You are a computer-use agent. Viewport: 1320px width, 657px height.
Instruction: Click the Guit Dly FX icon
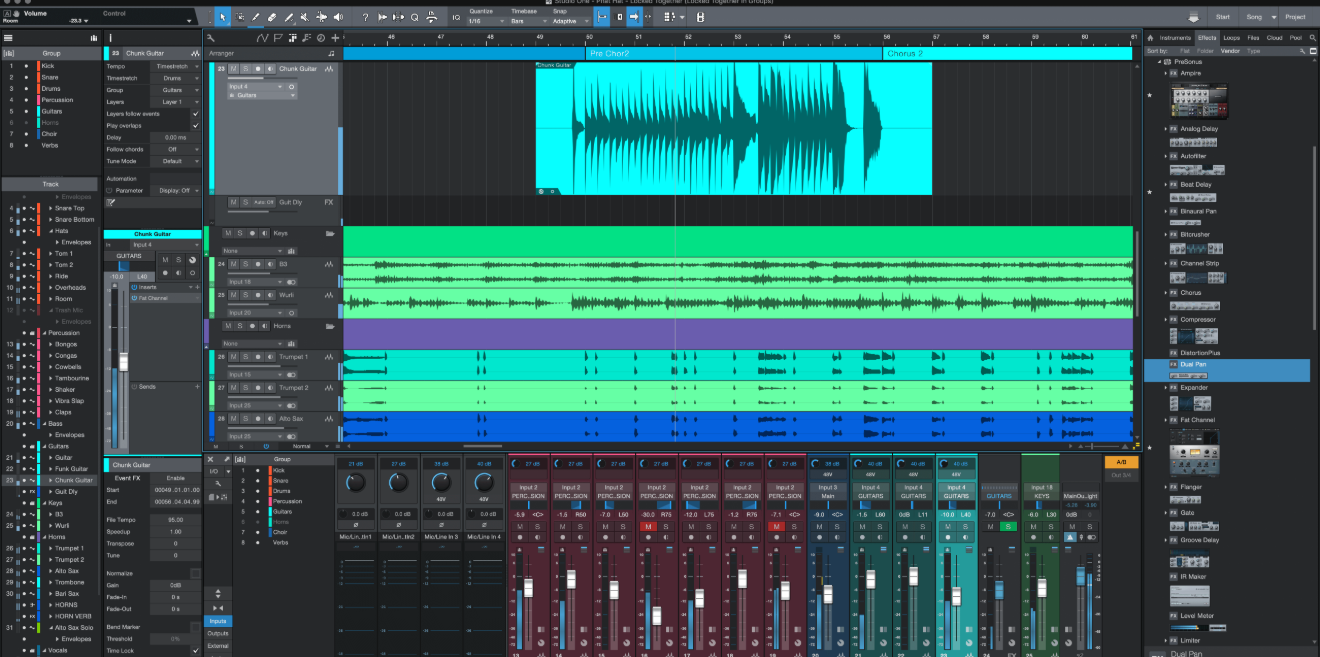coord(328,202)
